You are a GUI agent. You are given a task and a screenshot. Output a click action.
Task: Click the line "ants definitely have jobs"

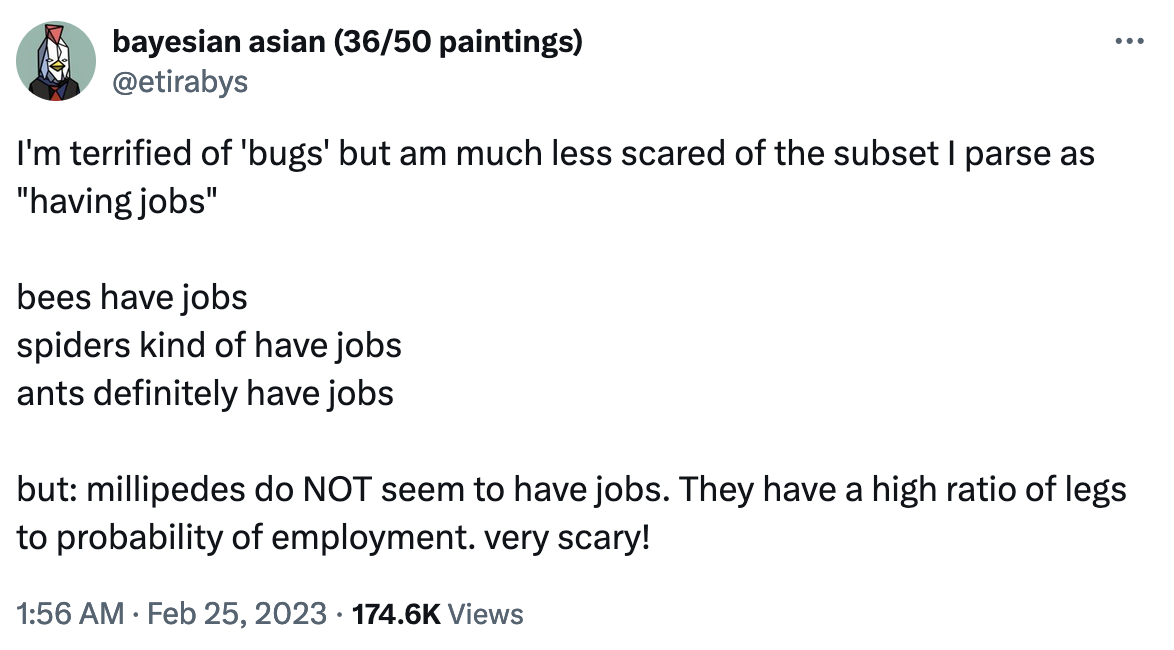coord(205,393)
